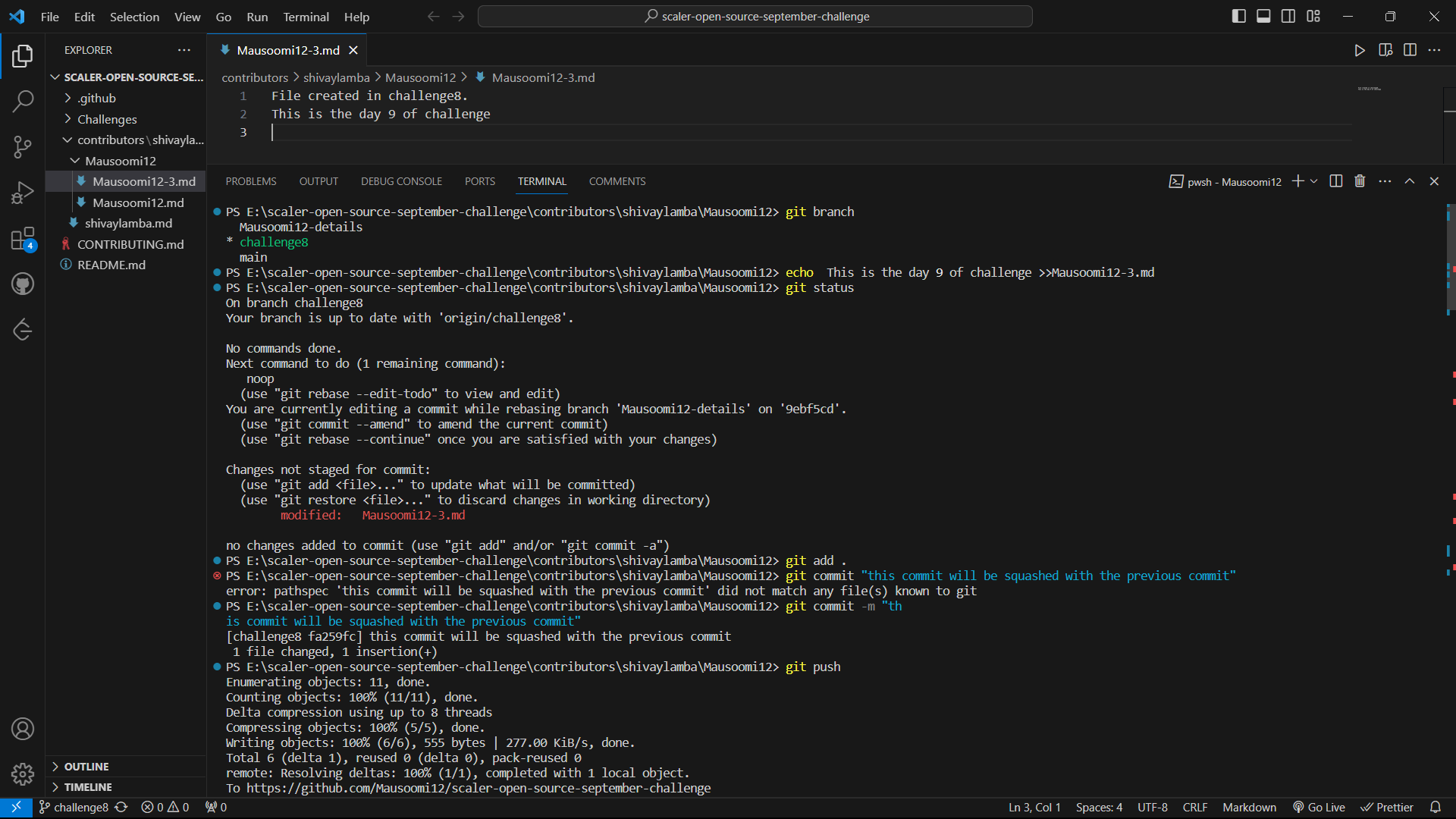Open the Run and Debug view

[23, 193]
